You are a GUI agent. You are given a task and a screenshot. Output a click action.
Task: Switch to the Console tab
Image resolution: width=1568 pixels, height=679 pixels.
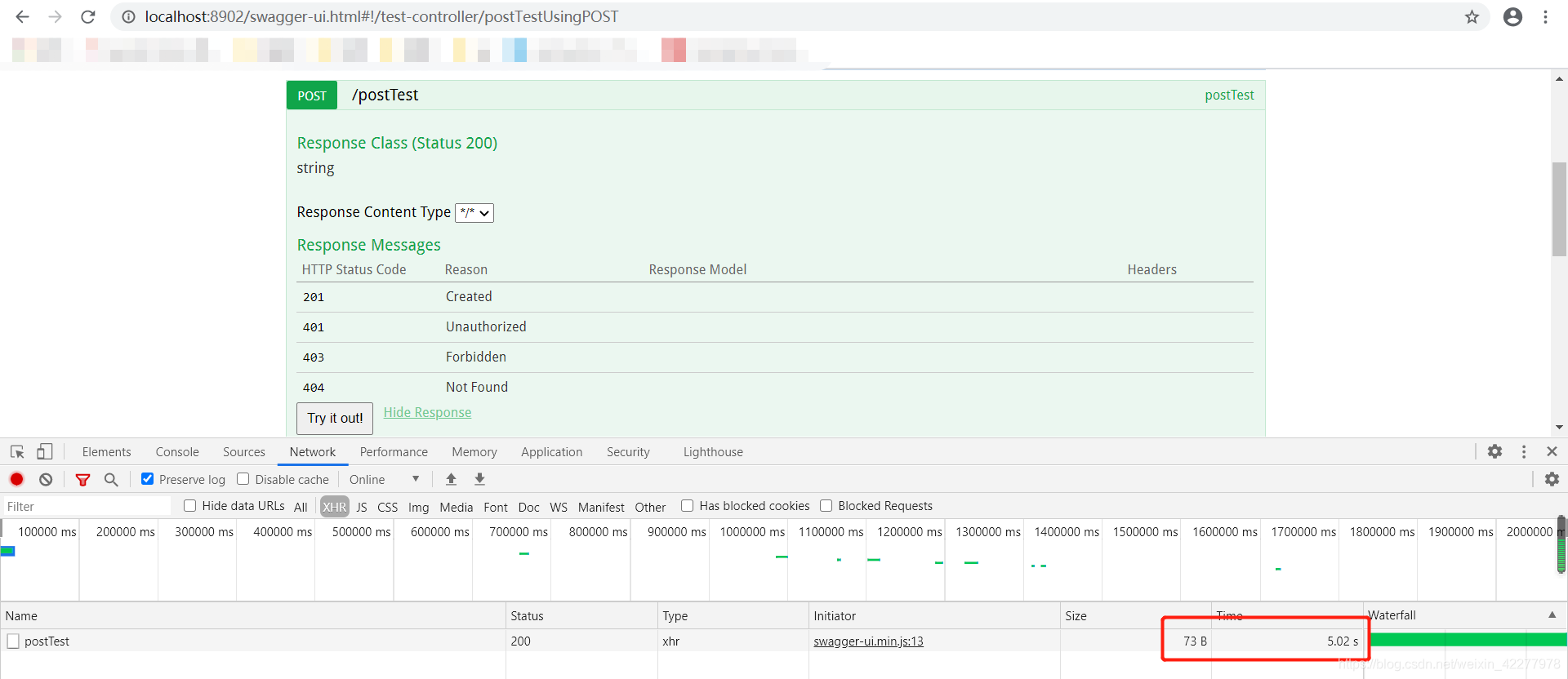tap(177, 452)
